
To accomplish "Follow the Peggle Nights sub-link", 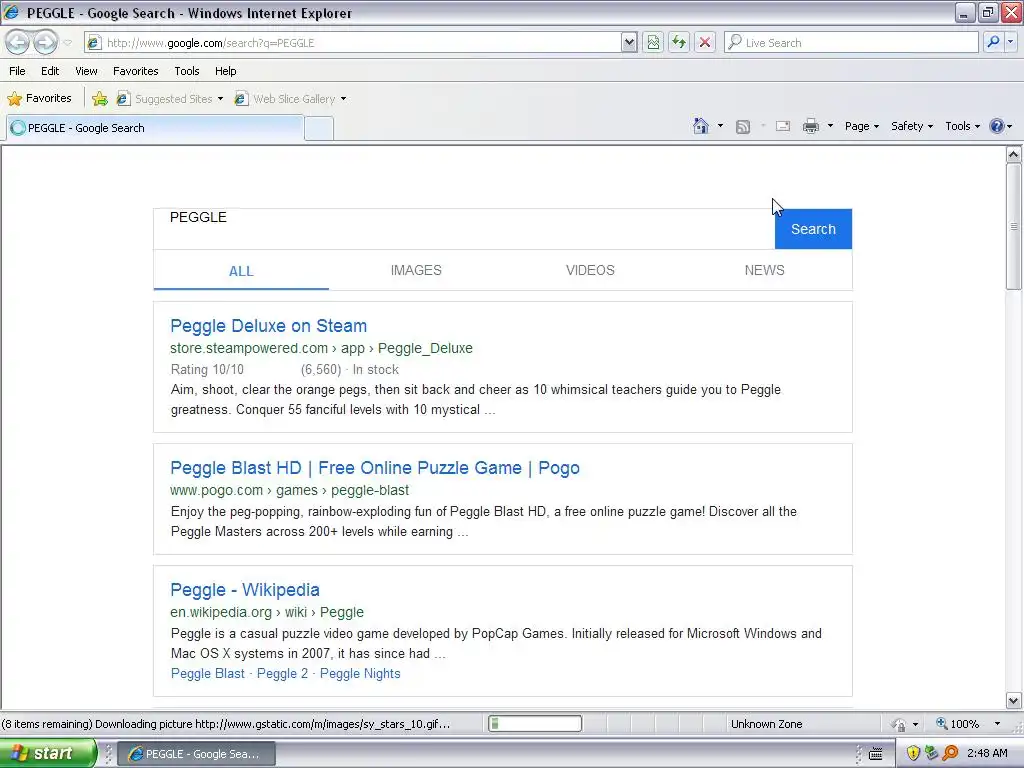I will (x=360, y=673).
